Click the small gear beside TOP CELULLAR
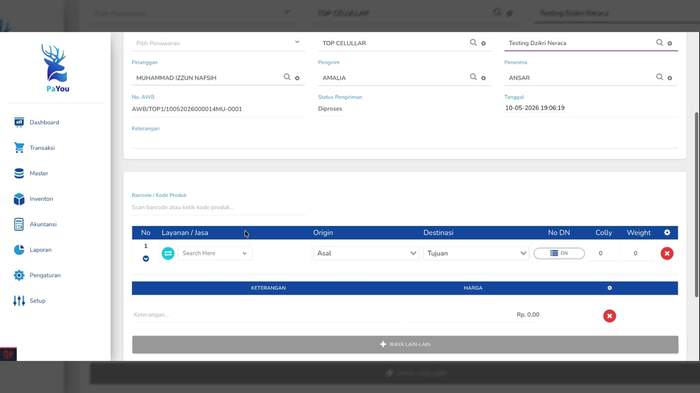Screen dimensions: 700x393 click(x=483, y=43)
